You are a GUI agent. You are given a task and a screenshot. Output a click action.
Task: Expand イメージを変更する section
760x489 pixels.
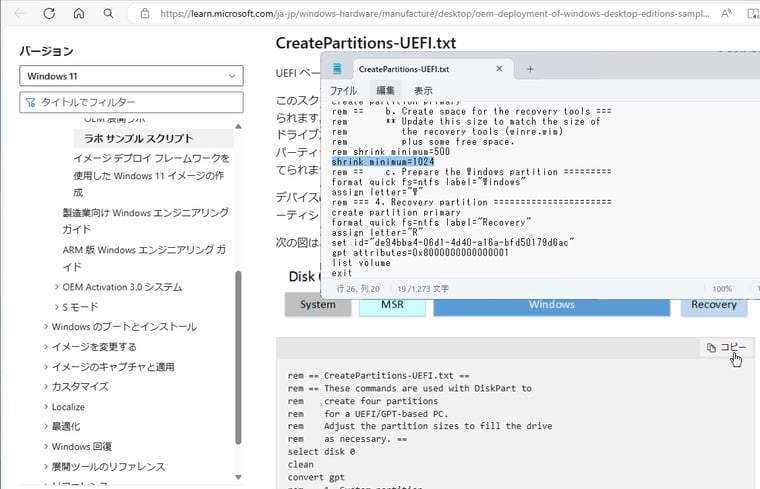click(46, 347)
